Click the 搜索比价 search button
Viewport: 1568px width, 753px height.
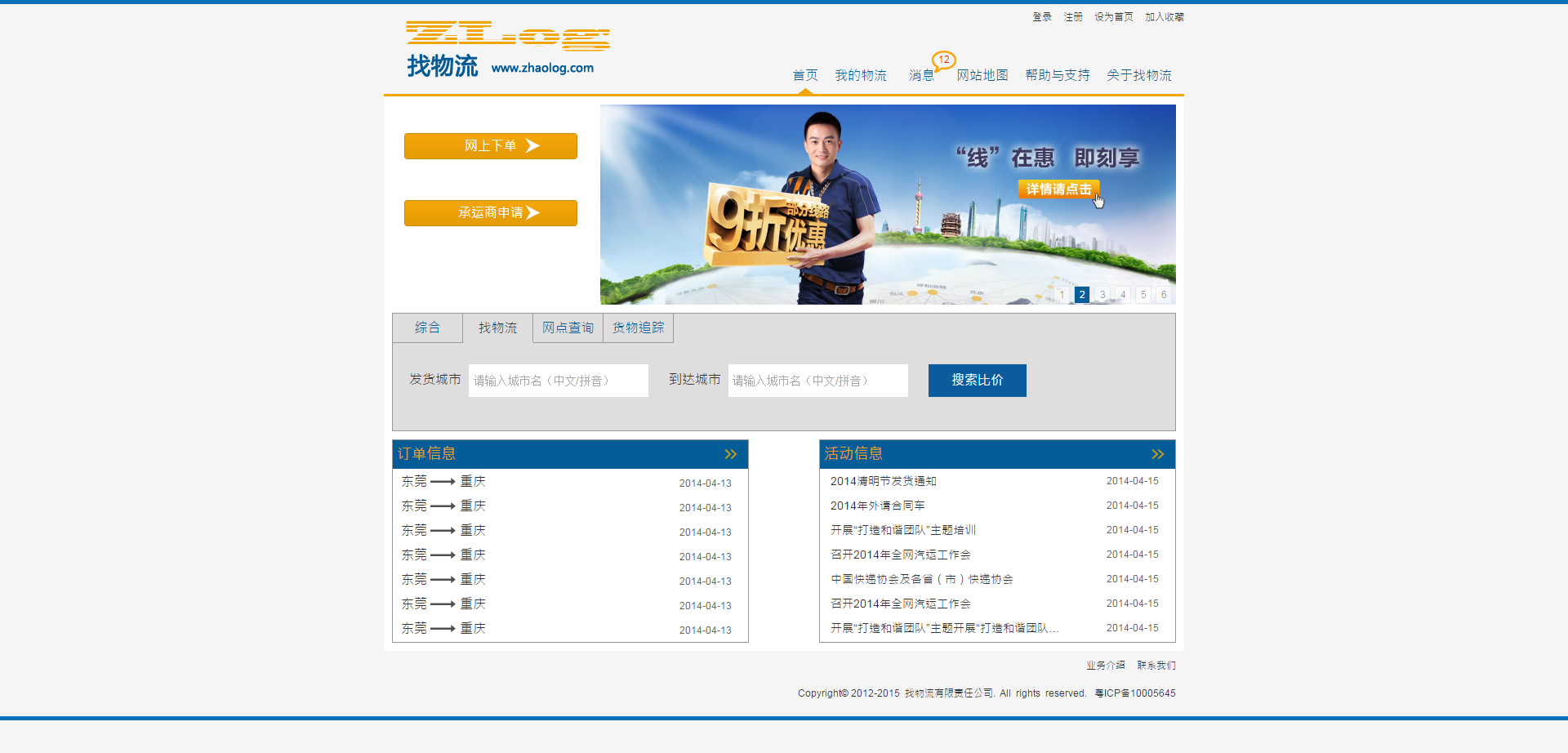977,381
